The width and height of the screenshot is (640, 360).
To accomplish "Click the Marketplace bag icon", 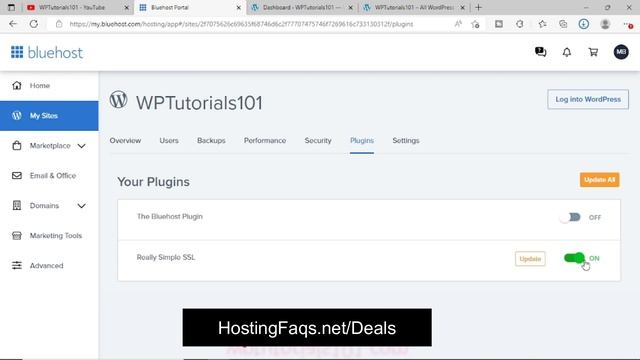I will pyautogui.click(x=17, y=145).
